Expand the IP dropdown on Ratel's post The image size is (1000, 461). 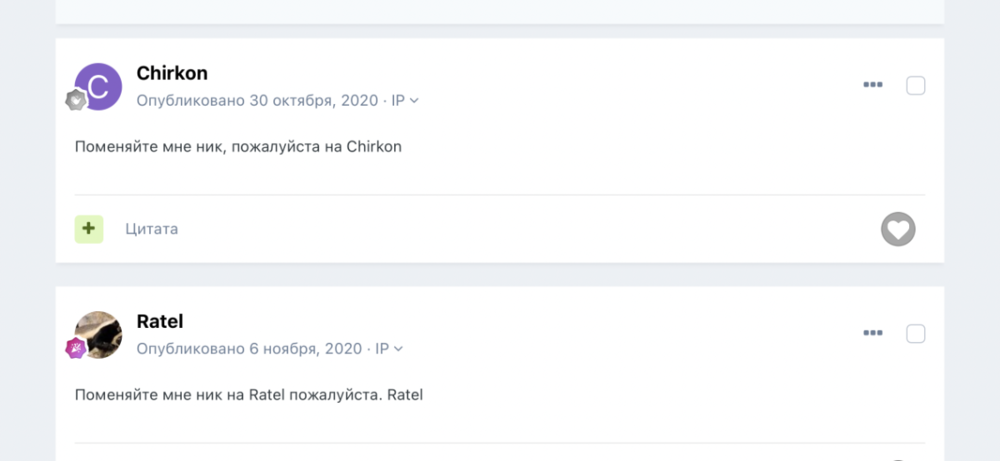click(388, 349)
